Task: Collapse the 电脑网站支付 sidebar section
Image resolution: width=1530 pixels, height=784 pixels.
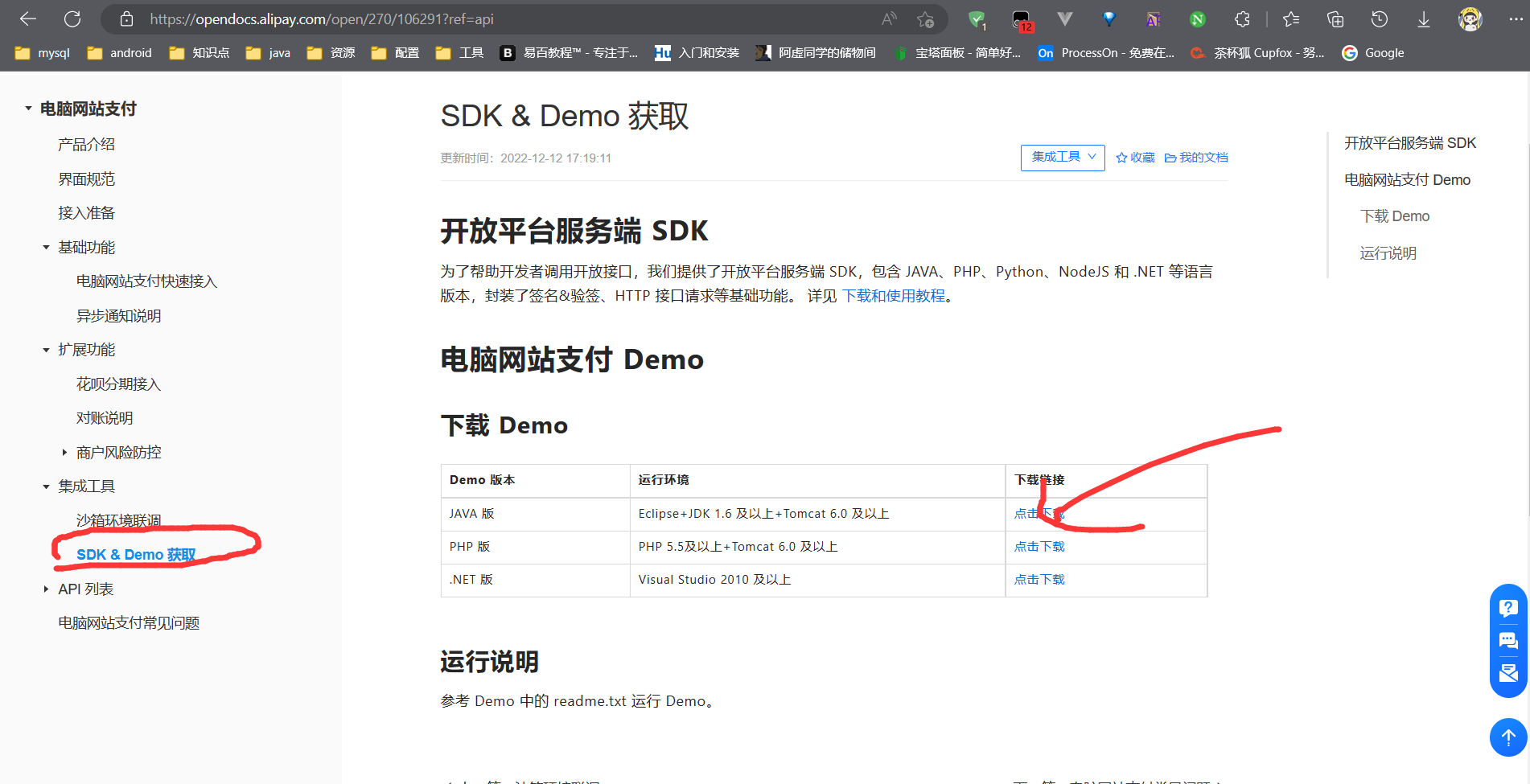Action: [28, 109]
